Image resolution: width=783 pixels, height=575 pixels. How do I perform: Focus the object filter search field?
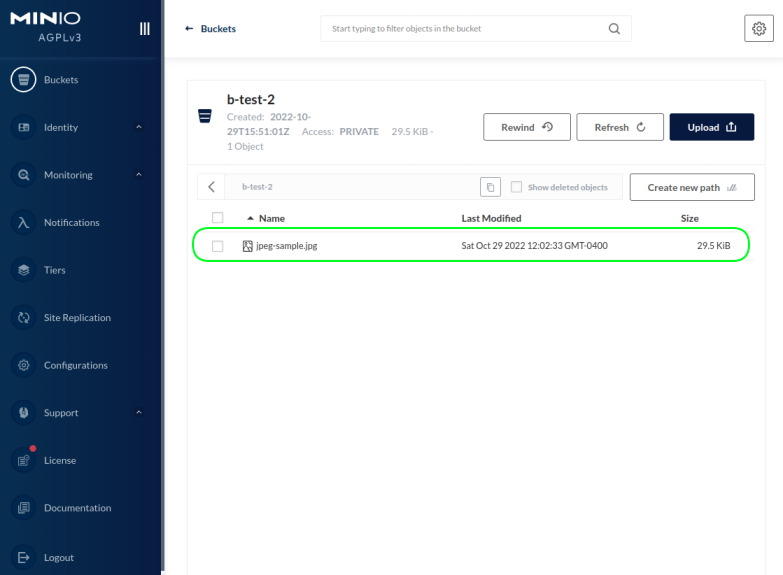465,29
